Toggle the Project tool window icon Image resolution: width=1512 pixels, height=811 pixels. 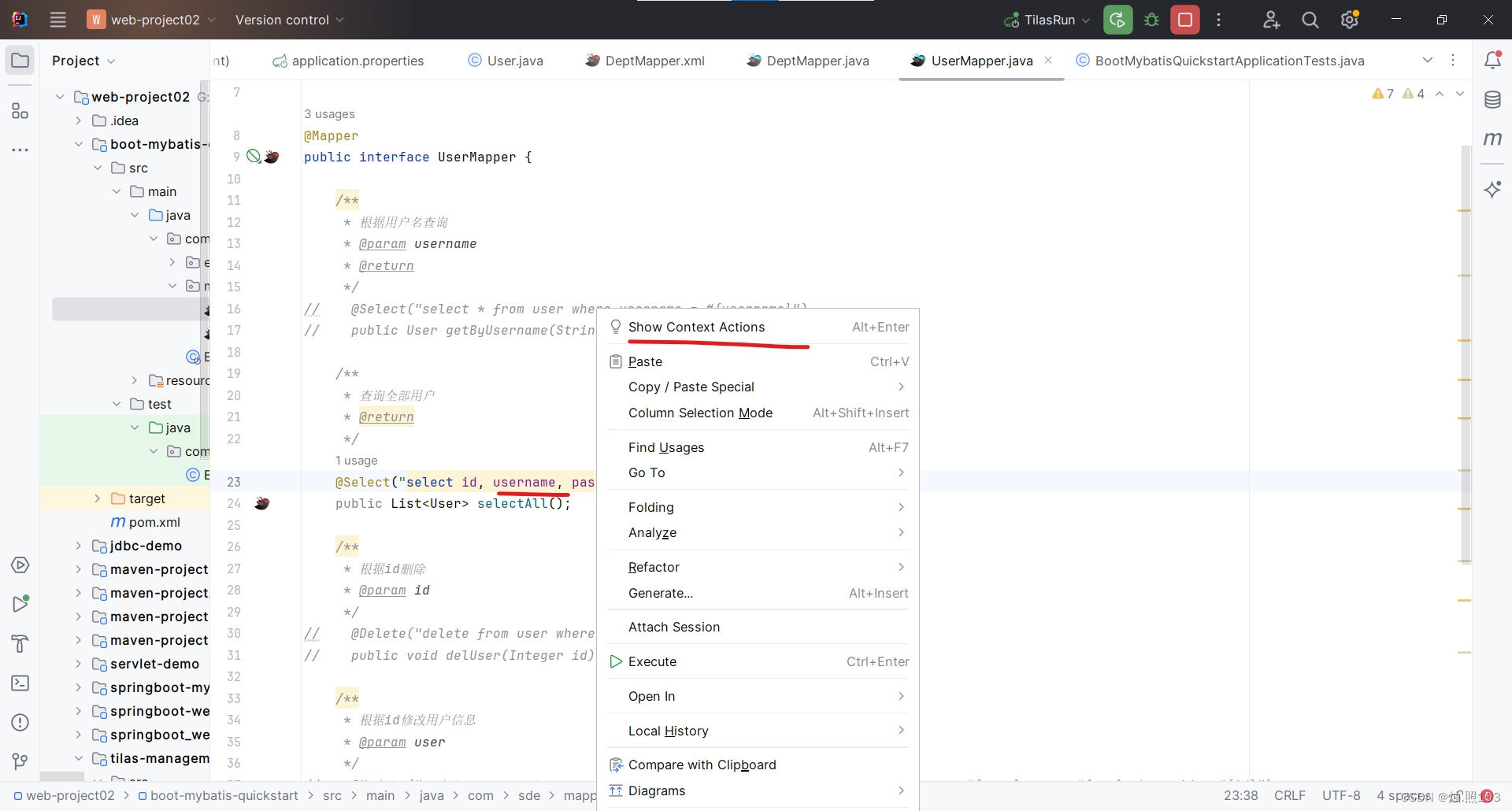pyautogui.click(x=20, y=61)
